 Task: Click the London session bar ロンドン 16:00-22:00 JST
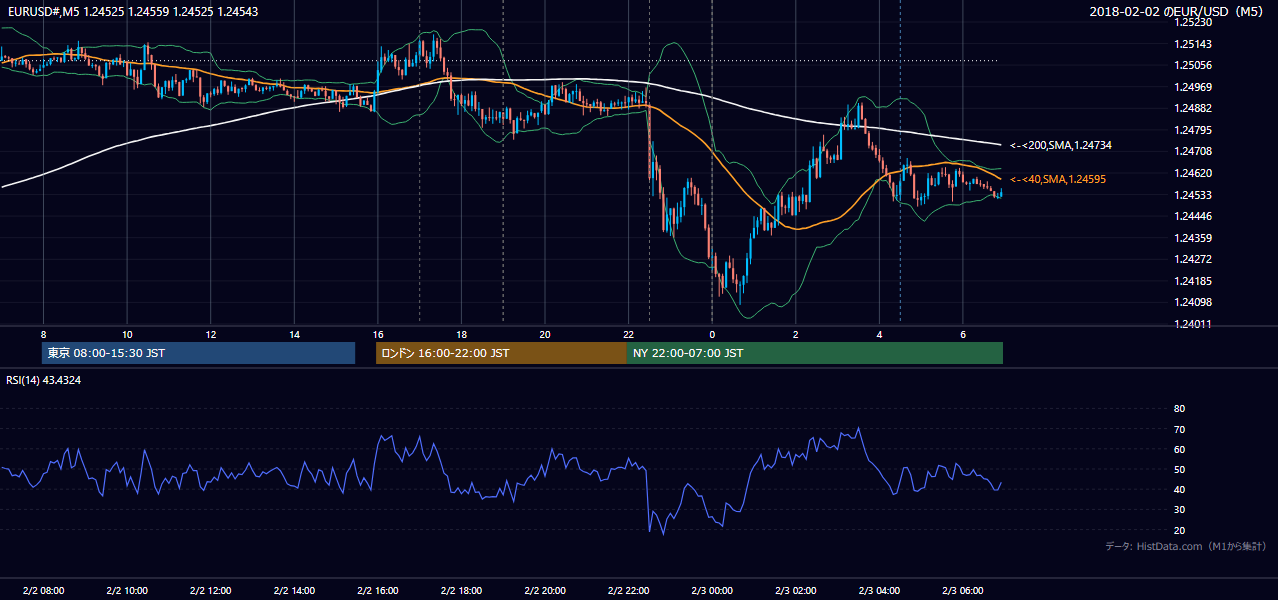pyautogui.click(x=501, y=353)
